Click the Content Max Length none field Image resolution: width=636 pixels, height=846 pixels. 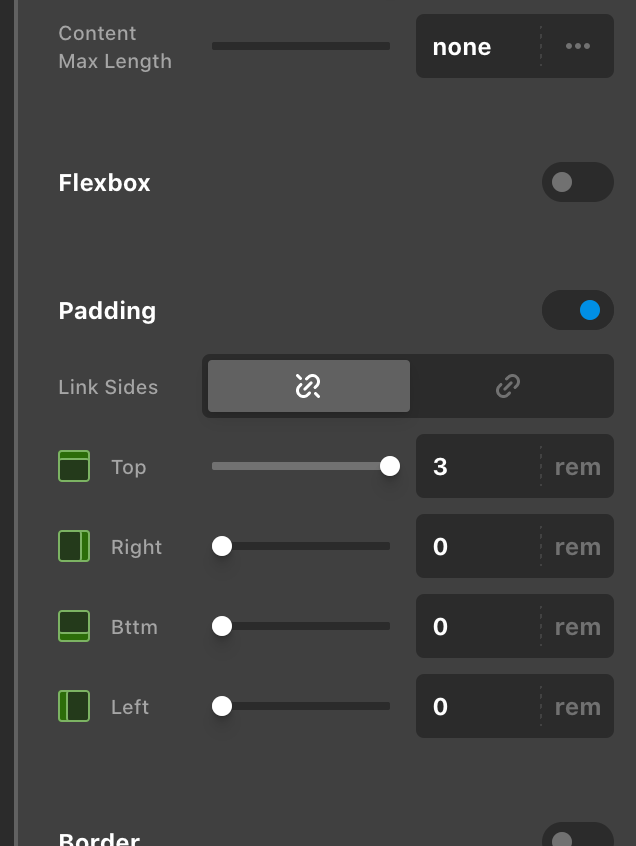pos(478,46)
